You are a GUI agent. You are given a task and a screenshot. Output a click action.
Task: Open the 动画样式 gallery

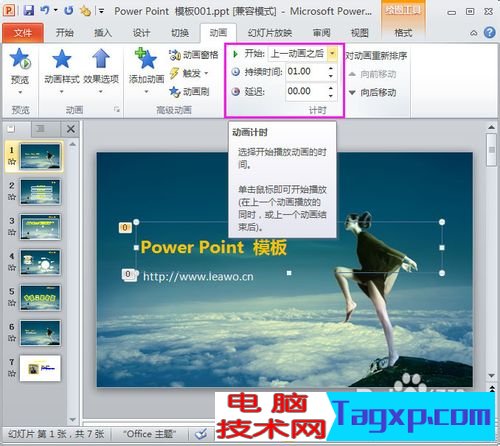pos(62,71)
